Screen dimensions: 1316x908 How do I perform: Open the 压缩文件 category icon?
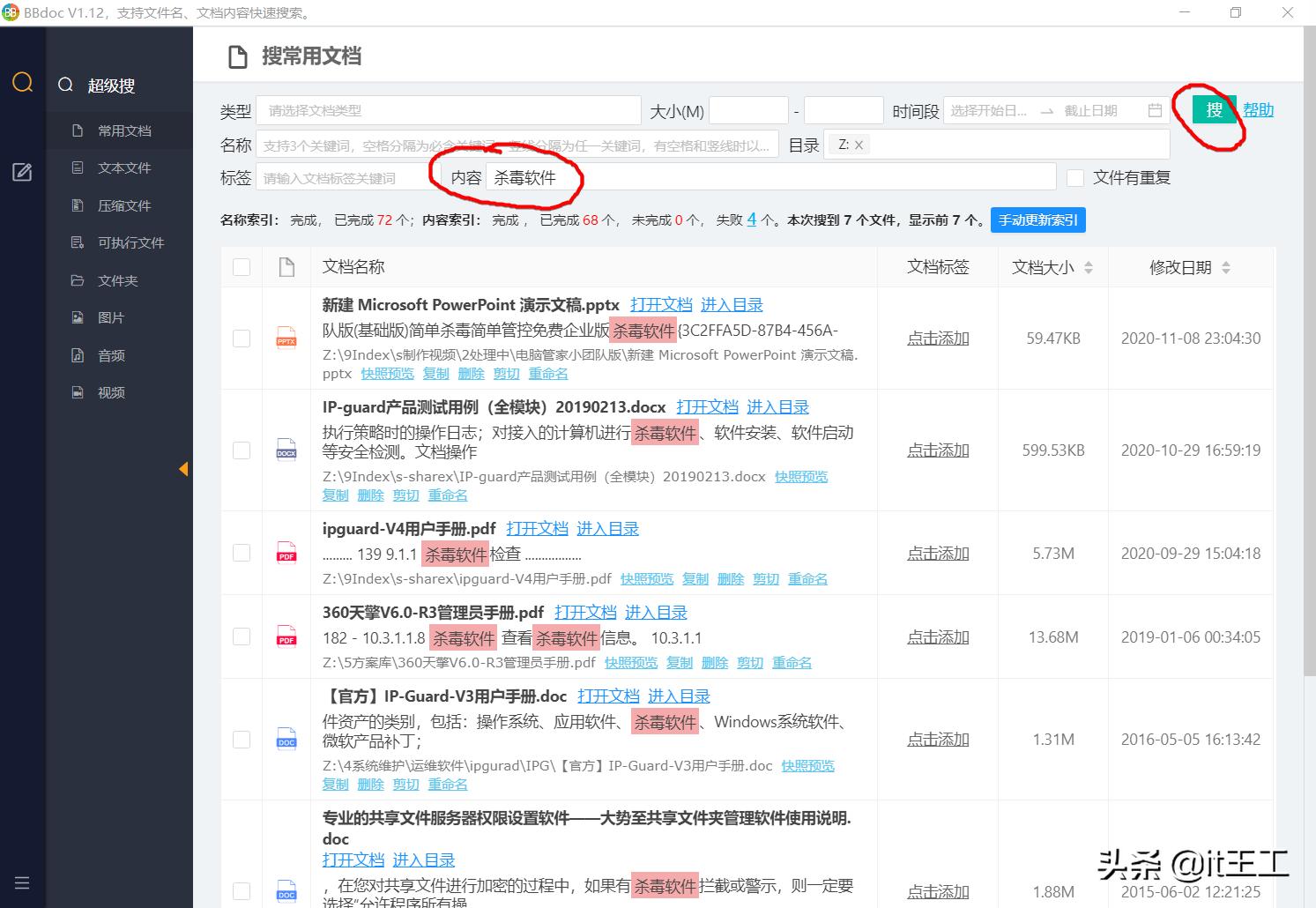[x=78, y=205]
